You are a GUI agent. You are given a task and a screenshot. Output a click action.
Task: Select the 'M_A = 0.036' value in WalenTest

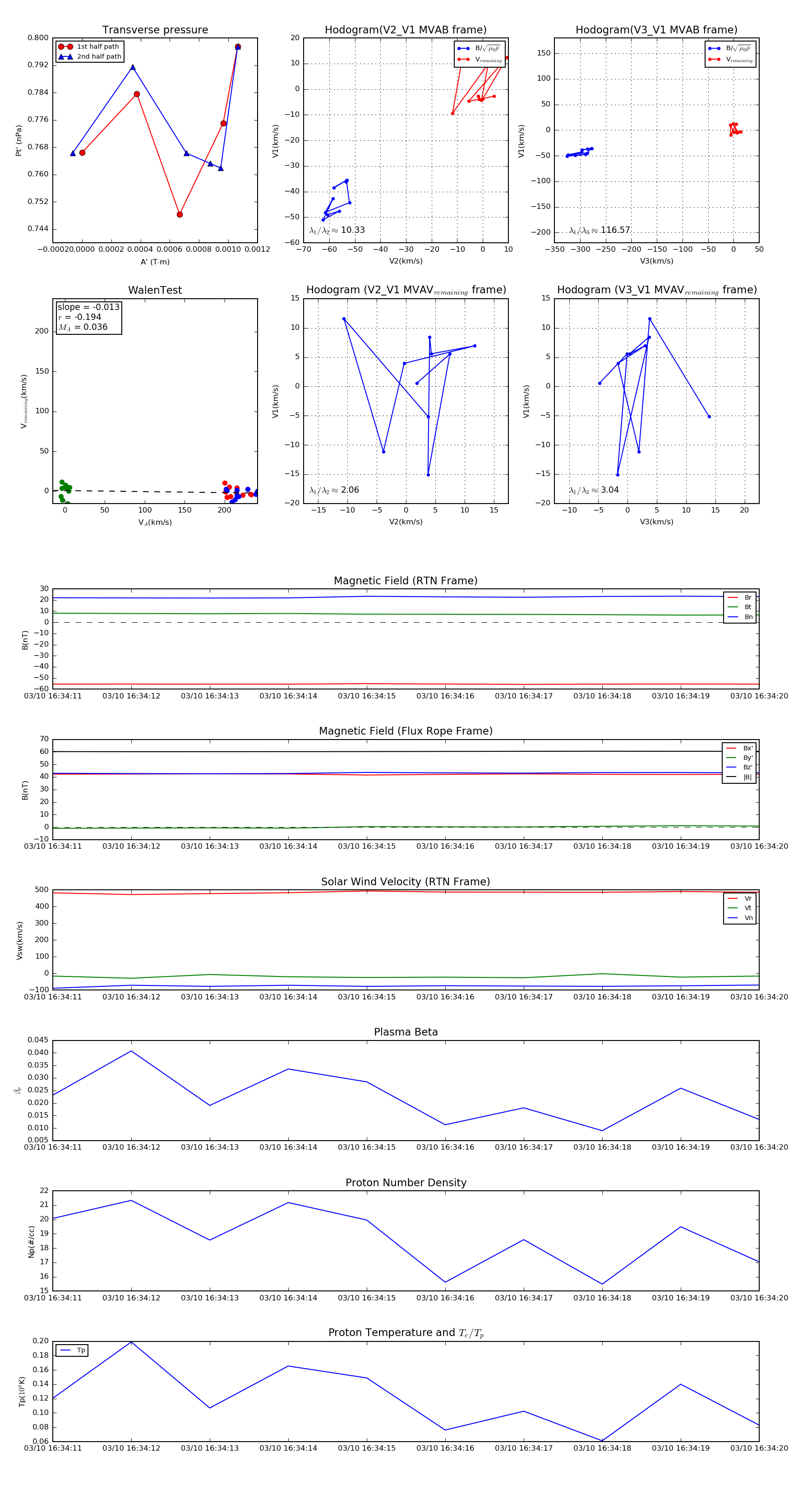pos(83,327)
